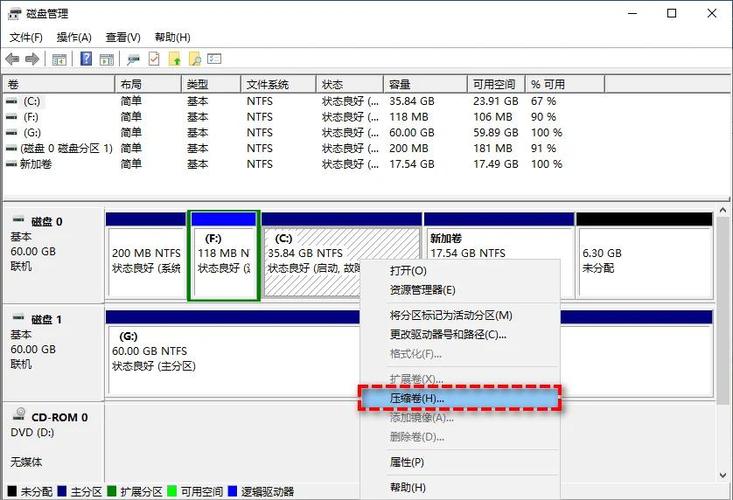733x500 pixels.
Task: Click the Properties checkmark toolbar icon
Action: 155,59
